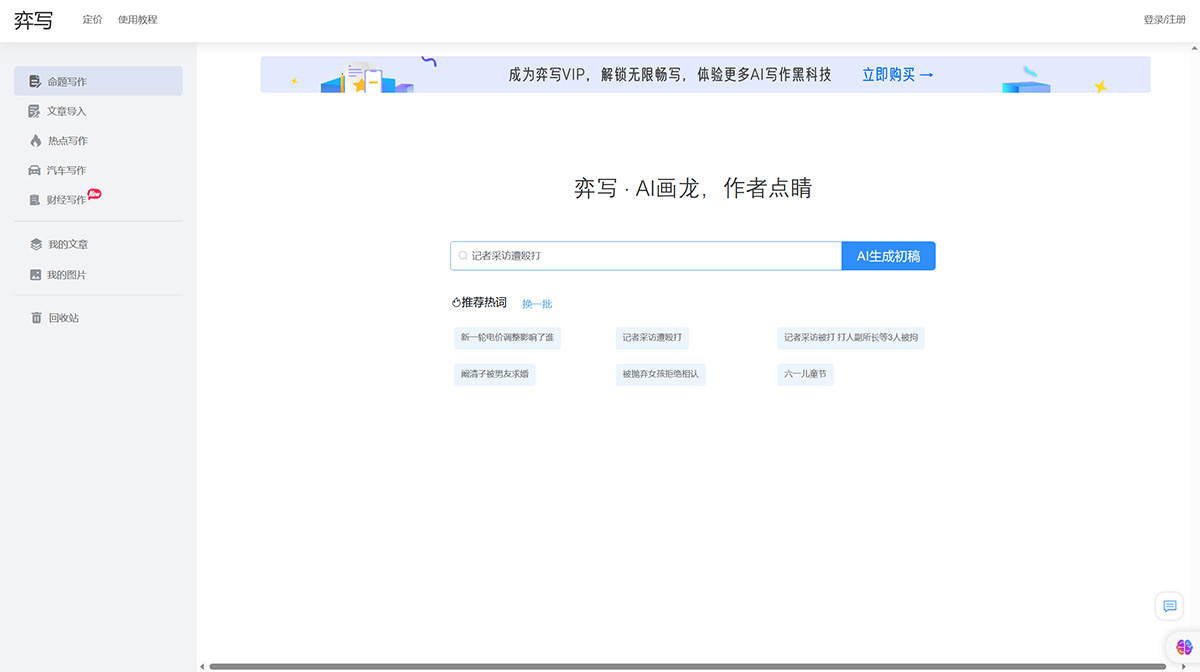Open the 定价 pricing page

tap(94, 19)
